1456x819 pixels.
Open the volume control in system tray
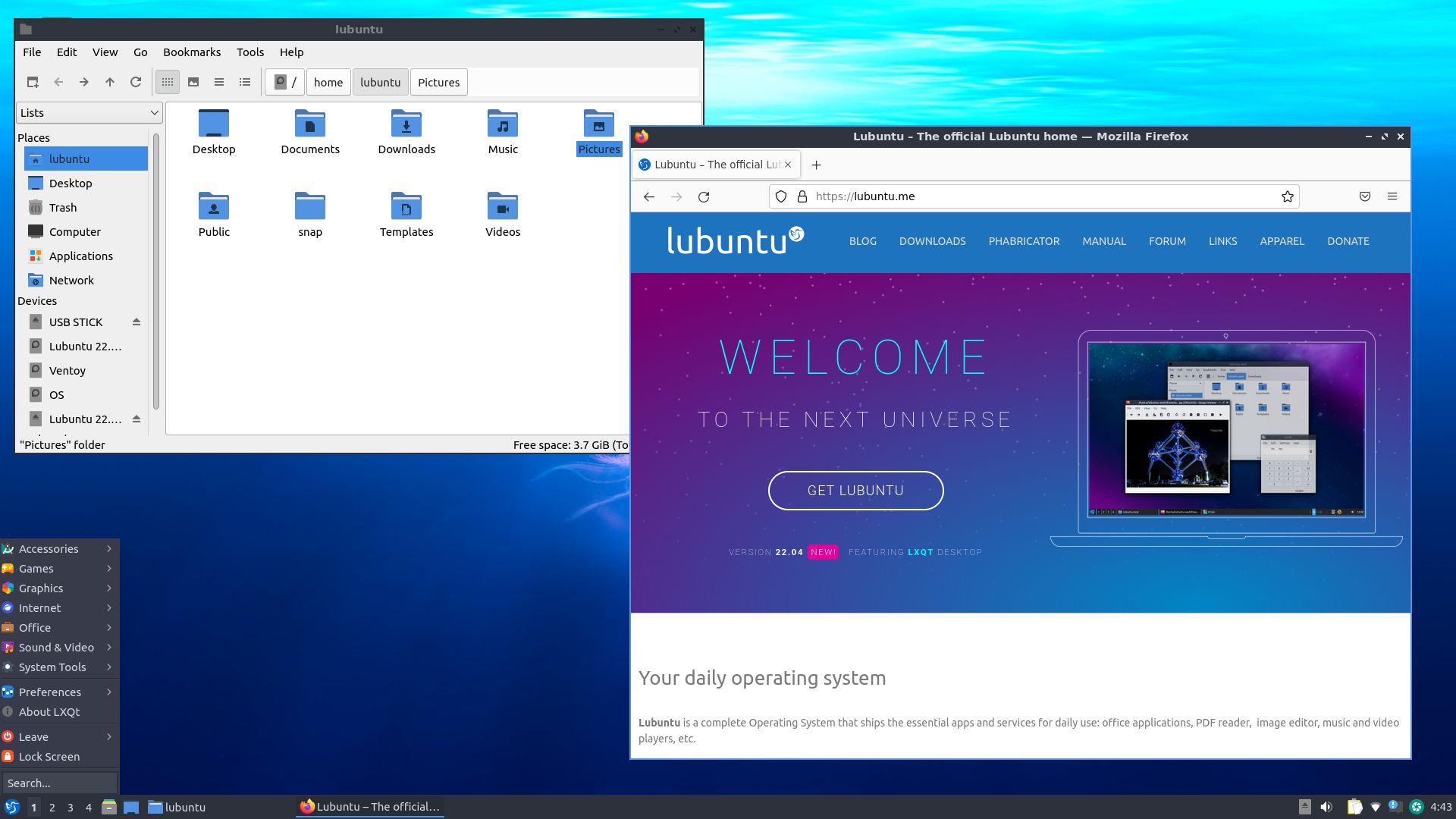(1326, 807)
